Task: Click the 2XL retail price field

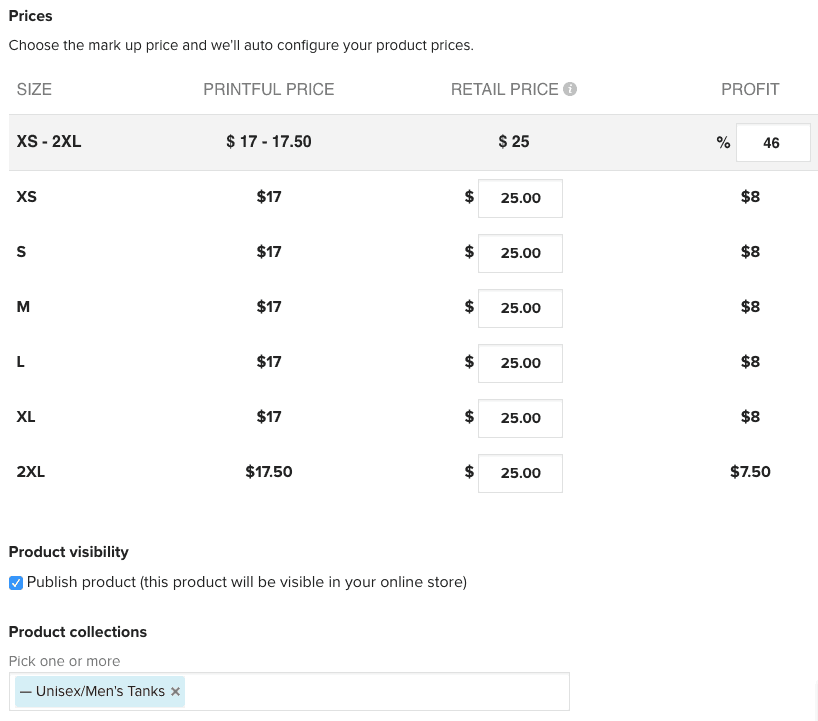Action: click(x=520, y=473)
